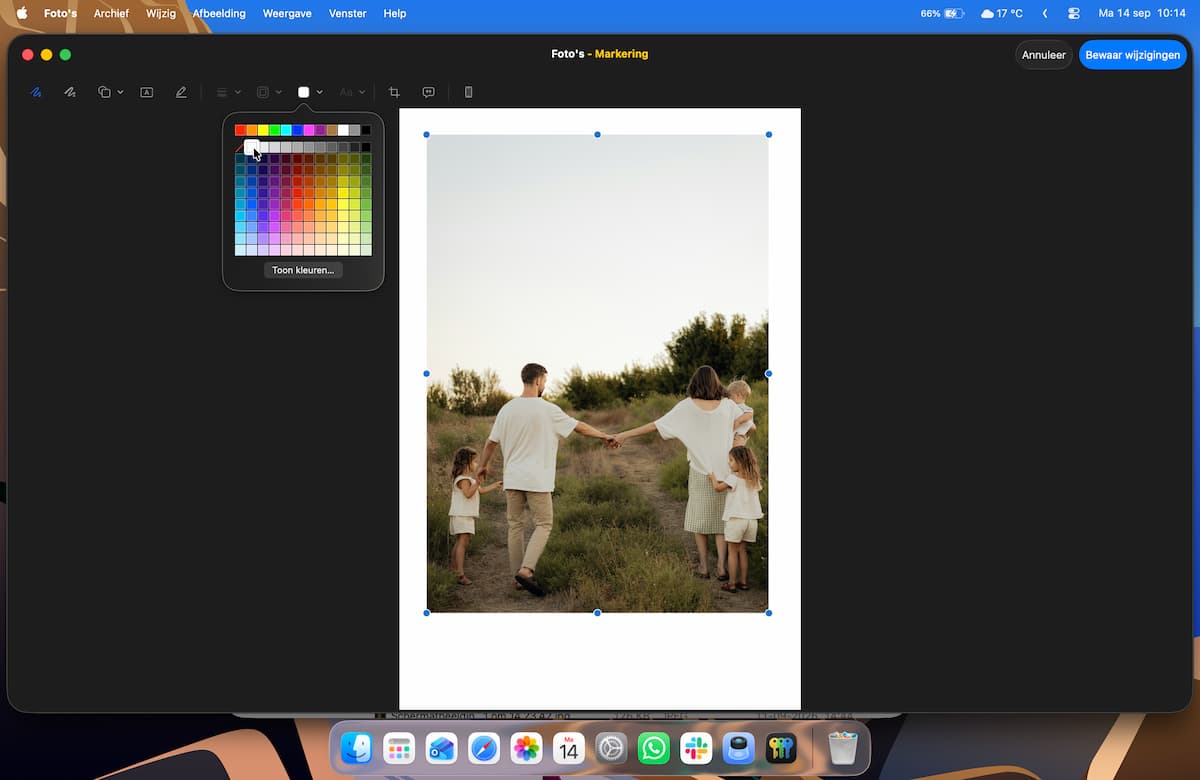The width and height of the screenshot is (1200, 780).
Task: Select the Shapes tool icon
Action: (104, 92)
